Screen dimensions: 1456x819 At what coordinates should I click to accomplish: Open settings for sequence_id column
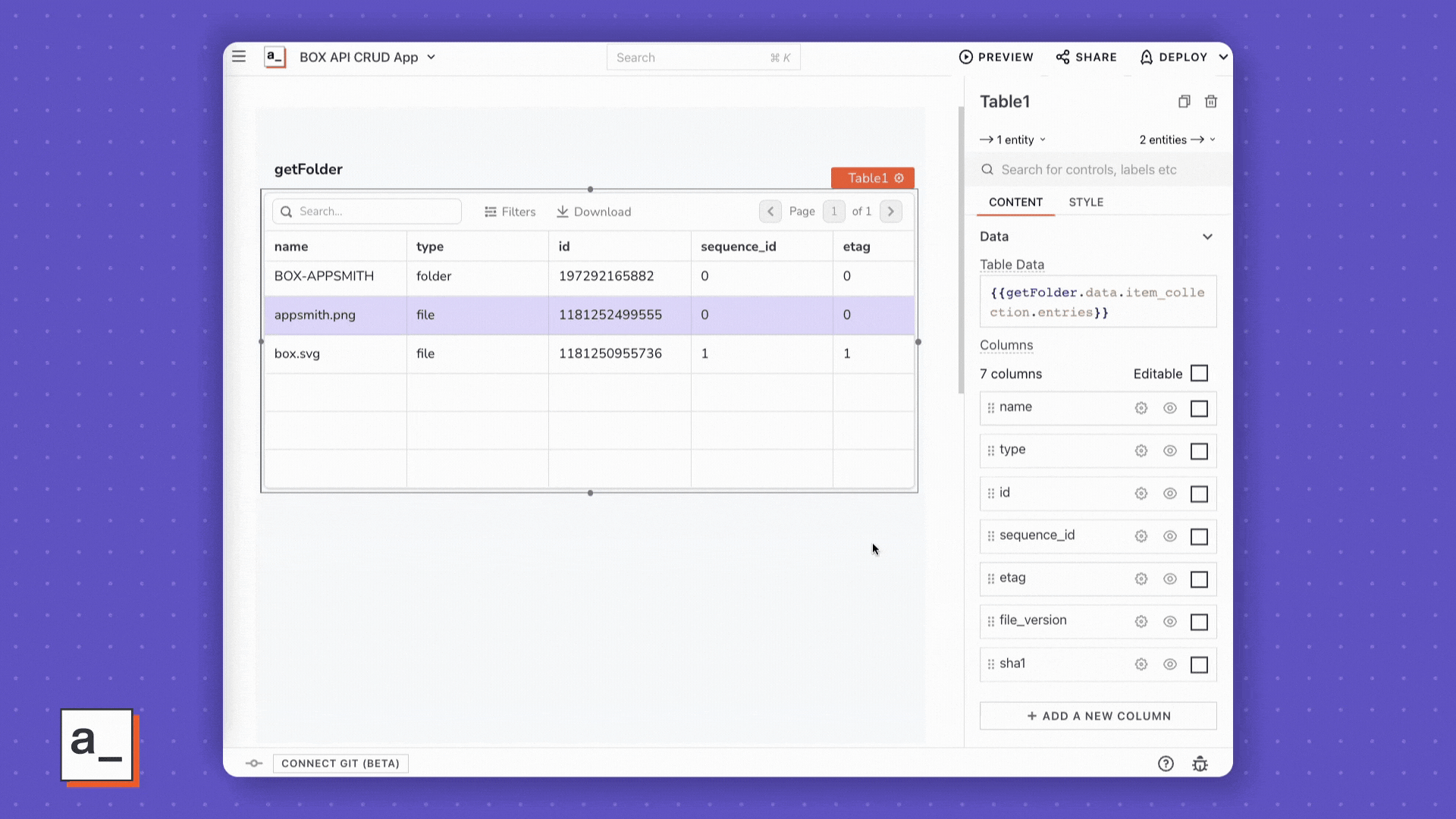pyautogui.click(x=1141, y=536)
